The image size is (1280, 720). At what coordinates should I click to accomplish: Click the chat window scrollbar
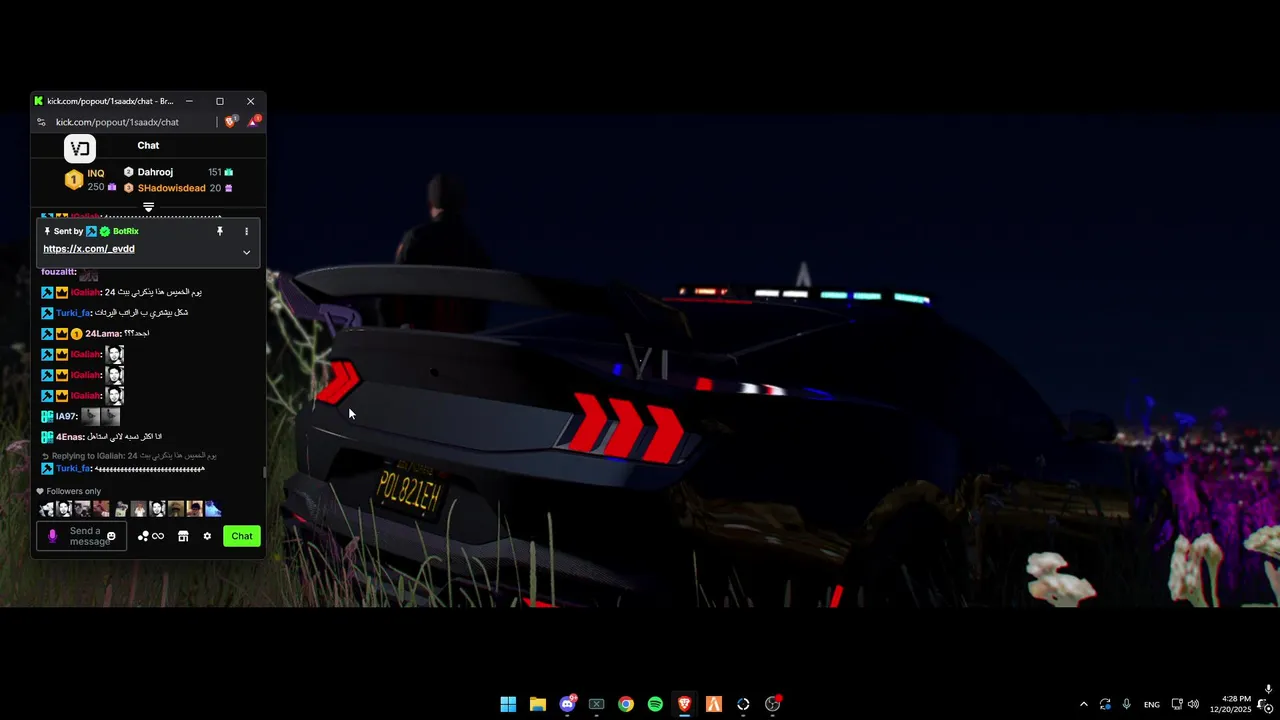pos(264,472)
